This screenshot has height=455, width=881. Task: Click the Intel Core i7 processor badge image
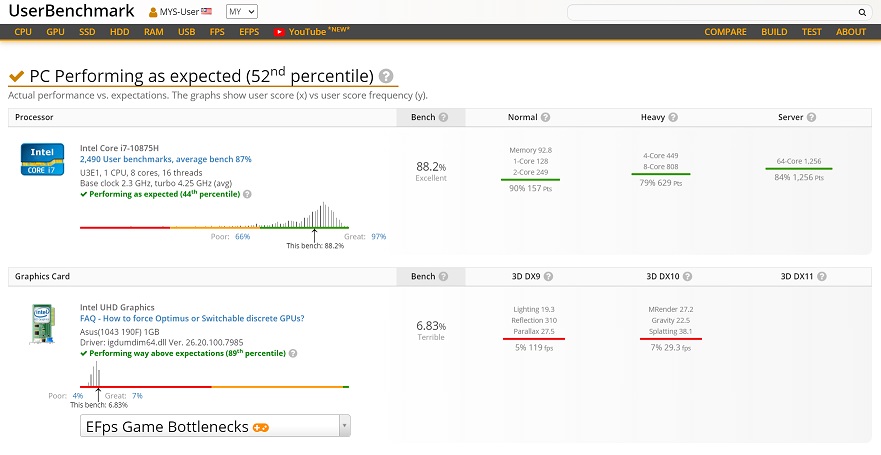[43, 159]
